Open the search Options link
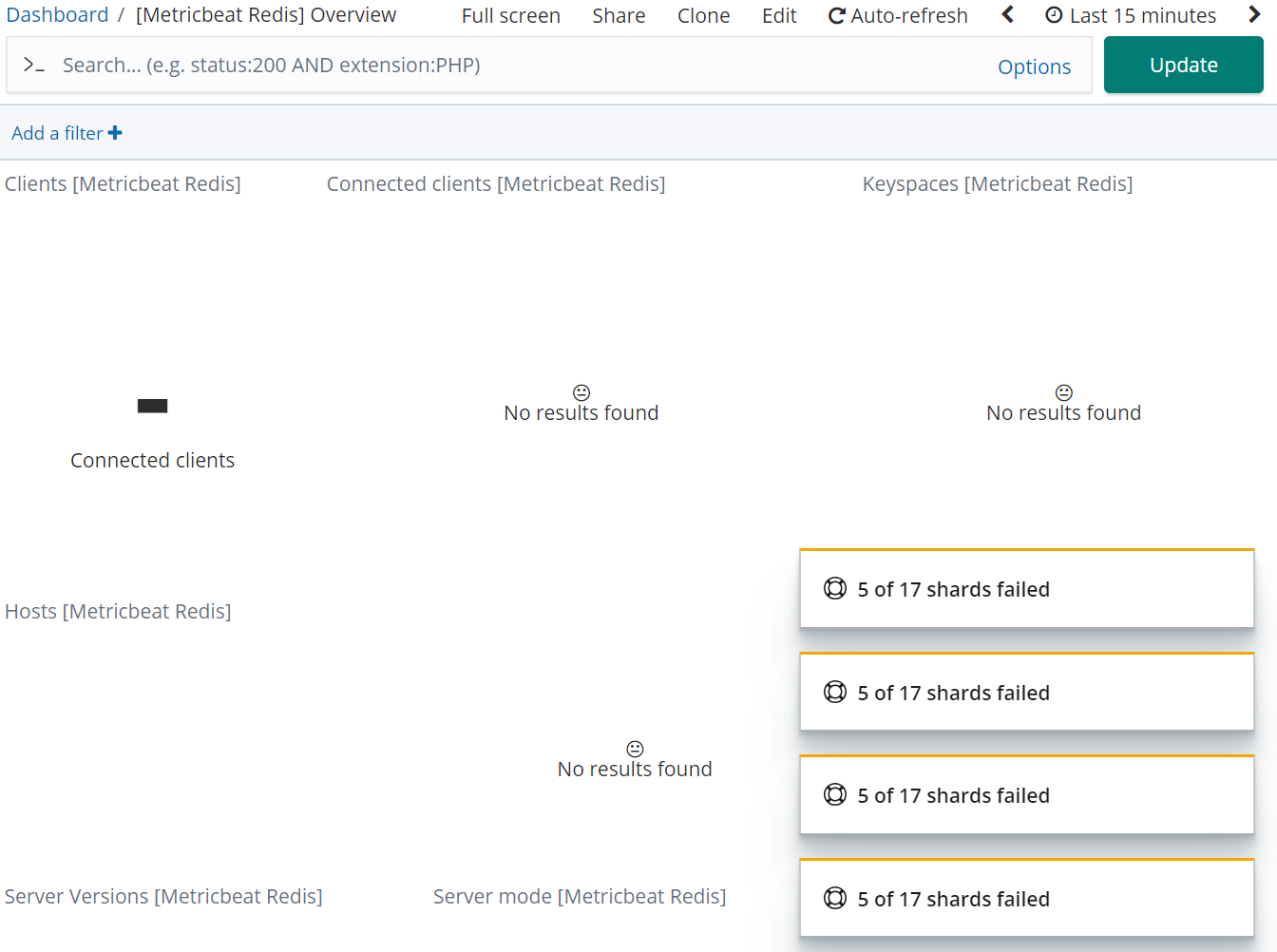This screenshot has height=952, width=1277. (1034, 67)
